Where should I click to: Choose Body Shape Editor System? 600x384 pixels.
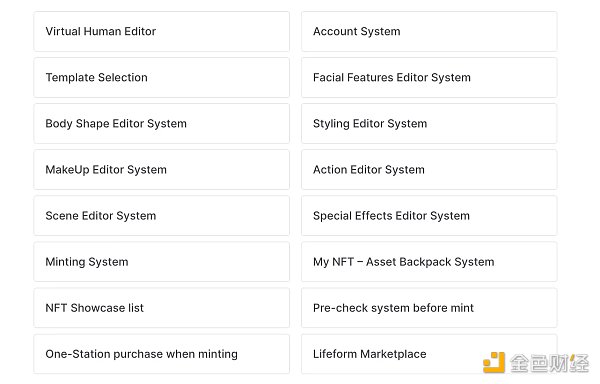coord(161,124)
